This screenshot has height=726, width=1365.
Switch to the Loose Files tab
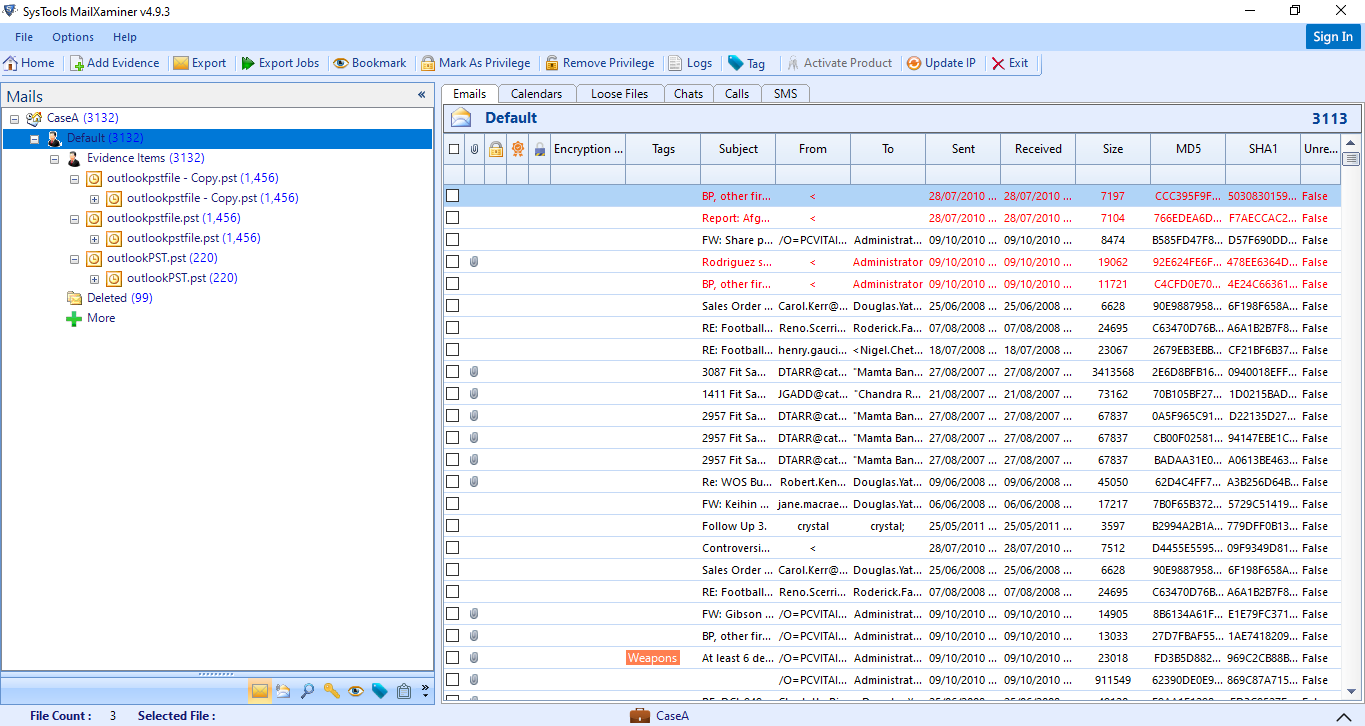(619, 94)
